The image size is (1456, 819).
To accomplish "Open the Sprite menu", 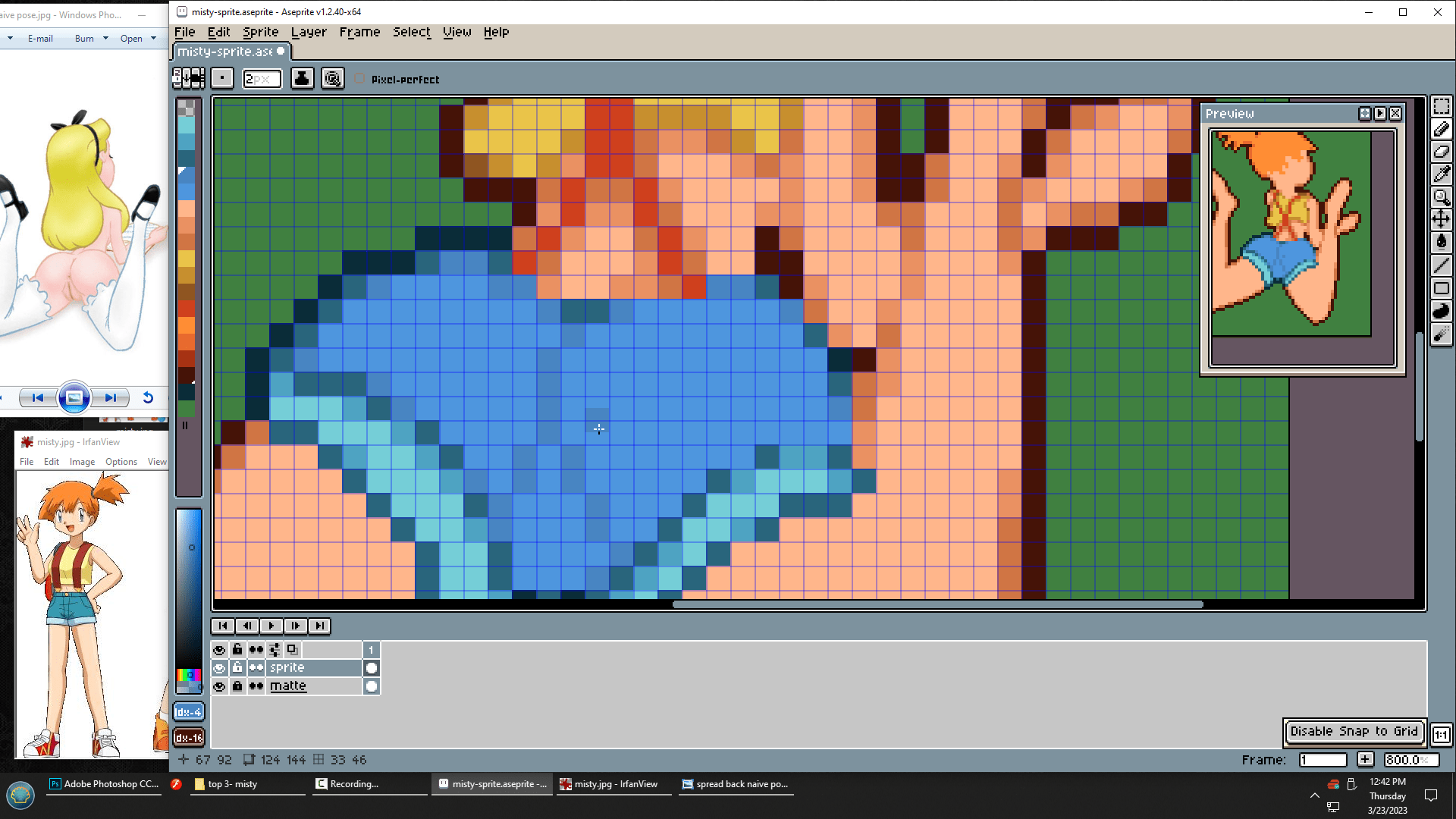I will tap(260, 32).
